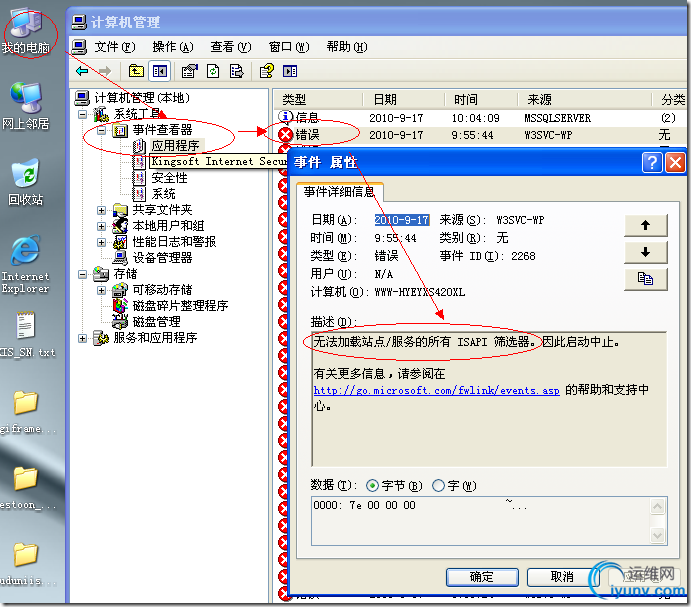Click the 事件 ID value 2268
Viewport: 691px width, 607px height.
[x=523, y=256]
